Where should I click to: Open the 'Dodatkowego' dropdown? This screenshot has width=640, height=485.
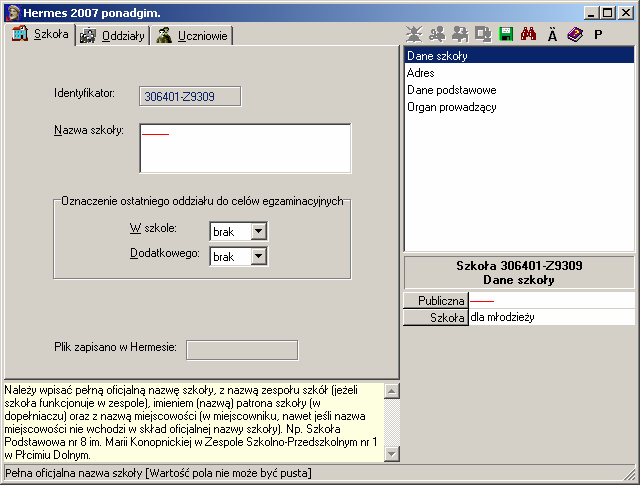tap(259, 257)
